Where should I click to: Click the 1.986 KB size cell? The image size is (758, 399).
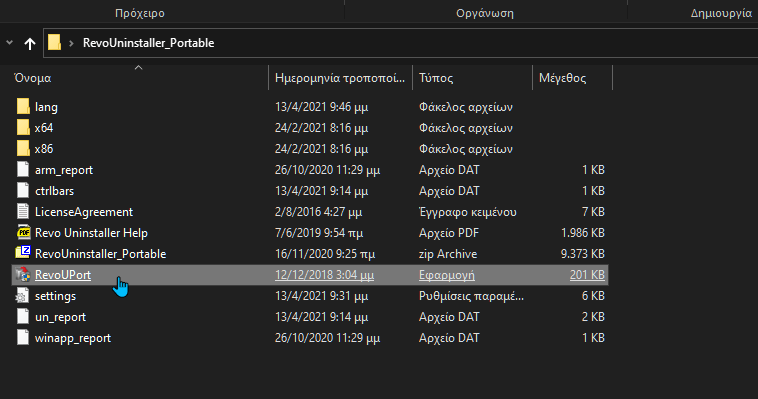point(583,233)
